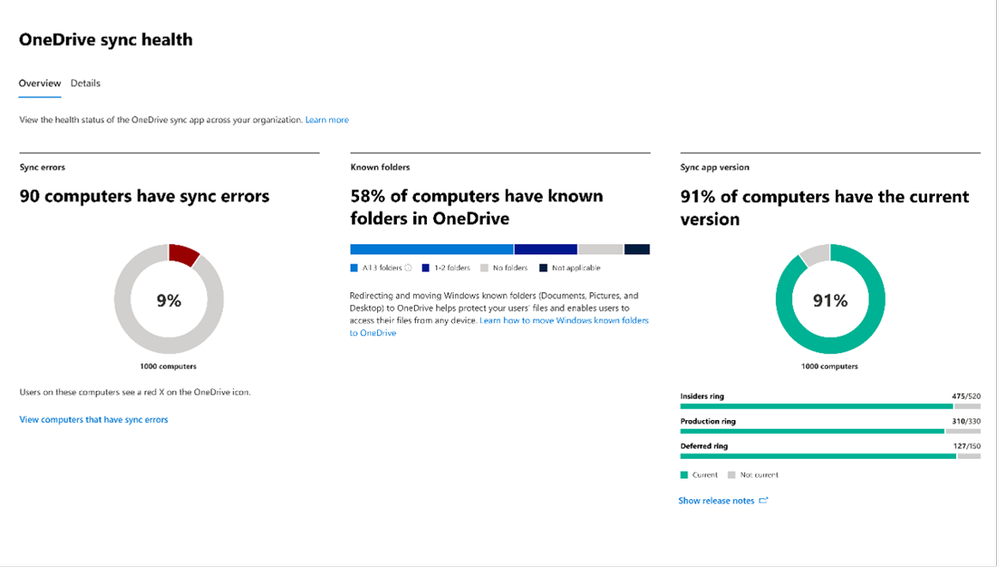The height and width of the screenshot is (567, 1000).
Task: Select the Overview tab
Action: click(40, 83)
